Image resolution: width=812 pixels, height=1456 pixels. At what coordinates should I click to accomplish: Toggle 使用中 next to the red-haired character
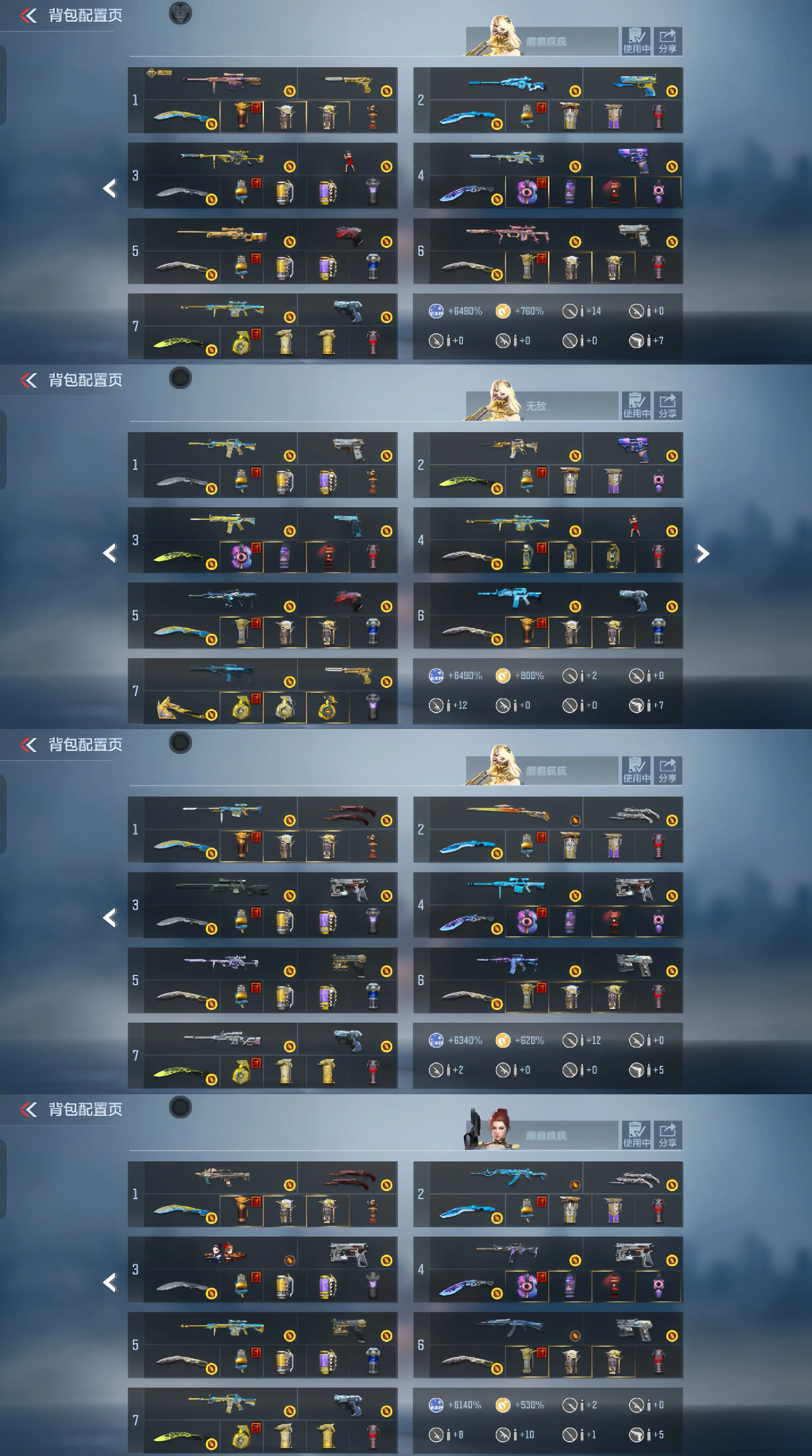point(636,1135)
